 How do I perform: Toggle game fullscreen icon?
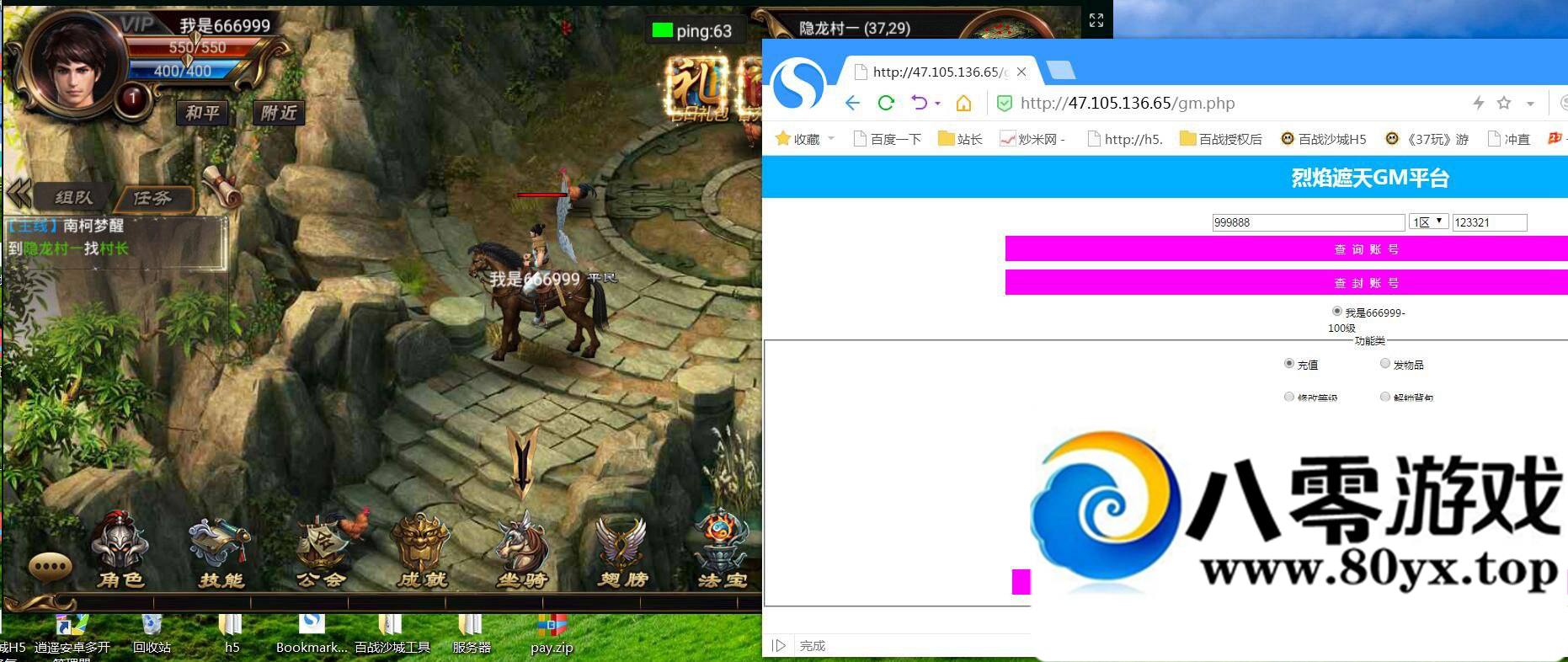(x=1096, y=20)
